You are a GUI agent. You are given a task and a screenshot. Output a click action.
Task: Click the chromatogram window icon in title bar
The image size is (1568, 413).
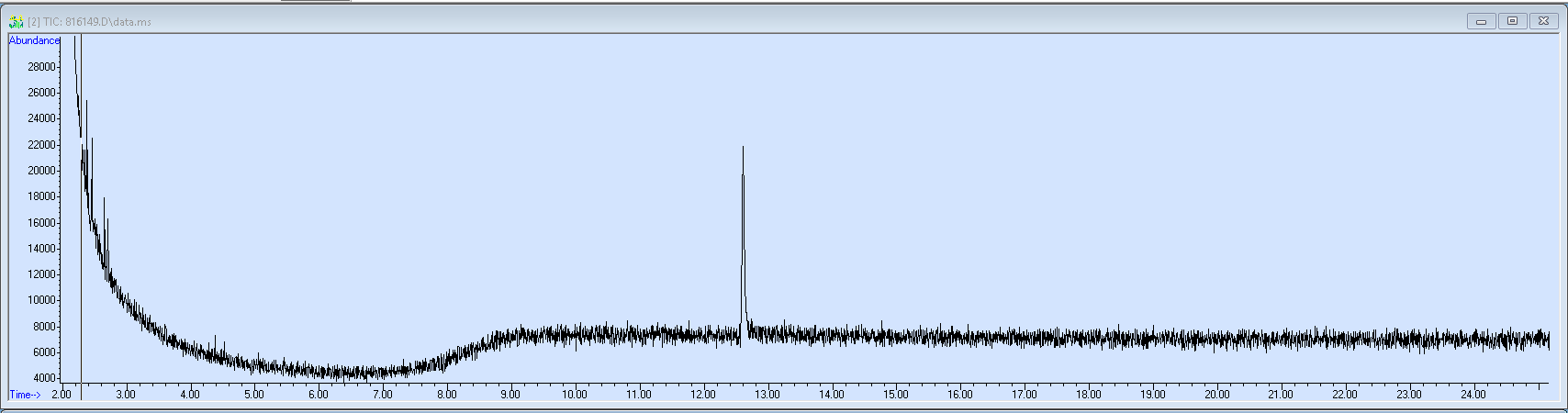(x=16, y=21)
